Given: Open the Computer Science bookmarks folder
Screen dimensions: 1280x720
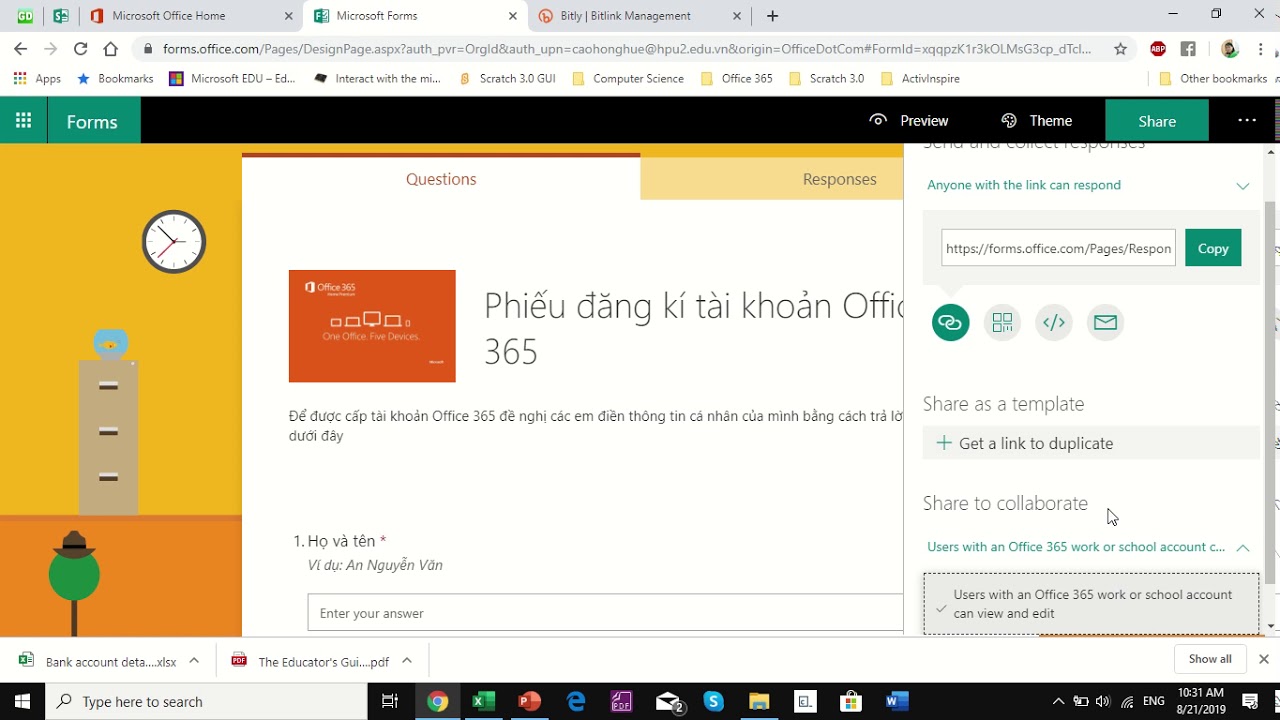Looking at the screenshot, I should click(628, 78).
